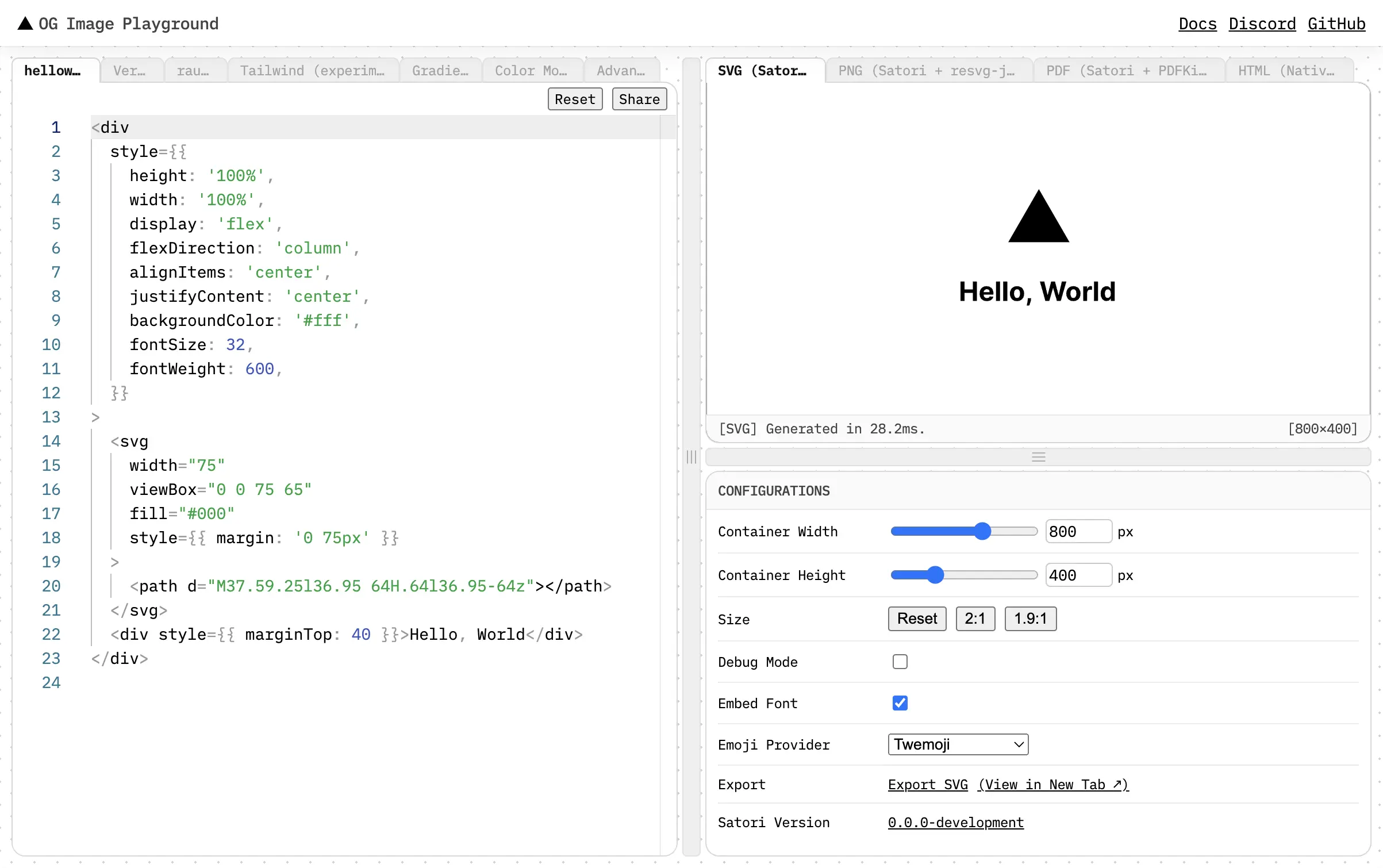Click the GitHub navigation link
This screenshot has height=868, width=1383.
coord(1337,22)
